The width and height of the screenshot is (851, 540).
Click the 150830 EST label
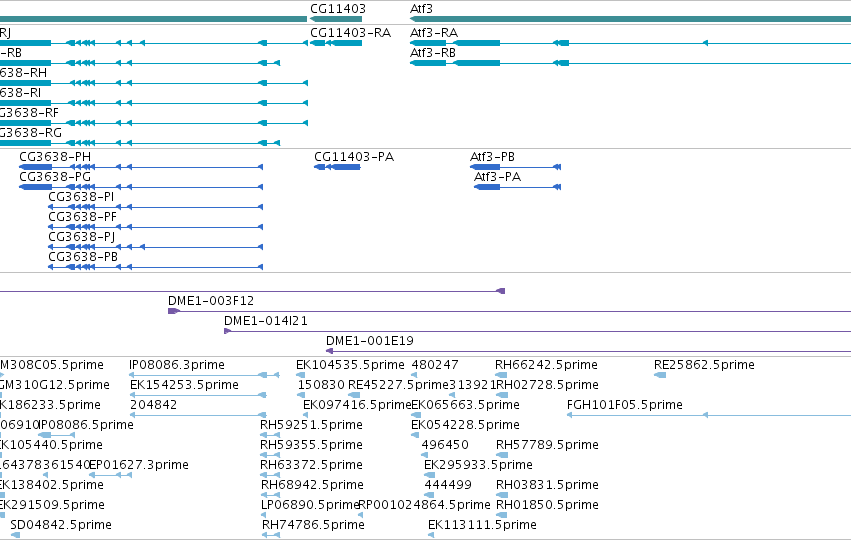[321, 385]
